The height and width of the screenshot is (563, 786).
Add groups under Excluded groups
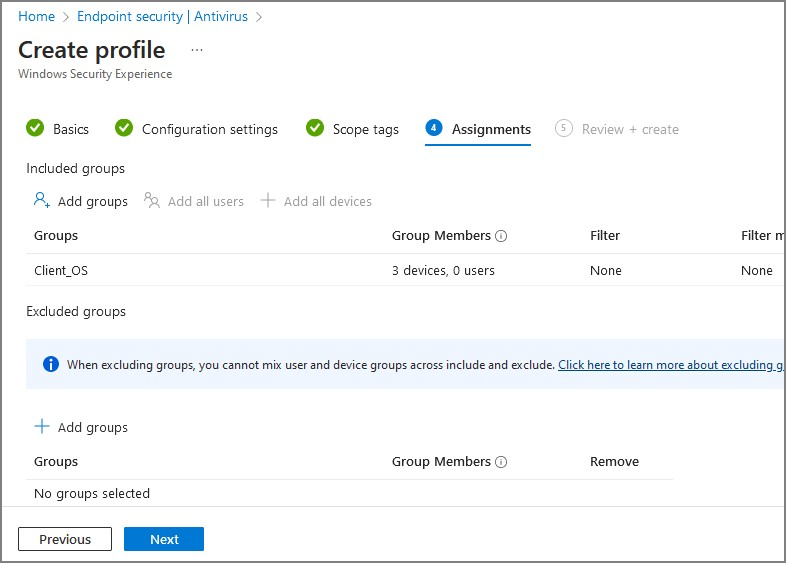(81, 427)
